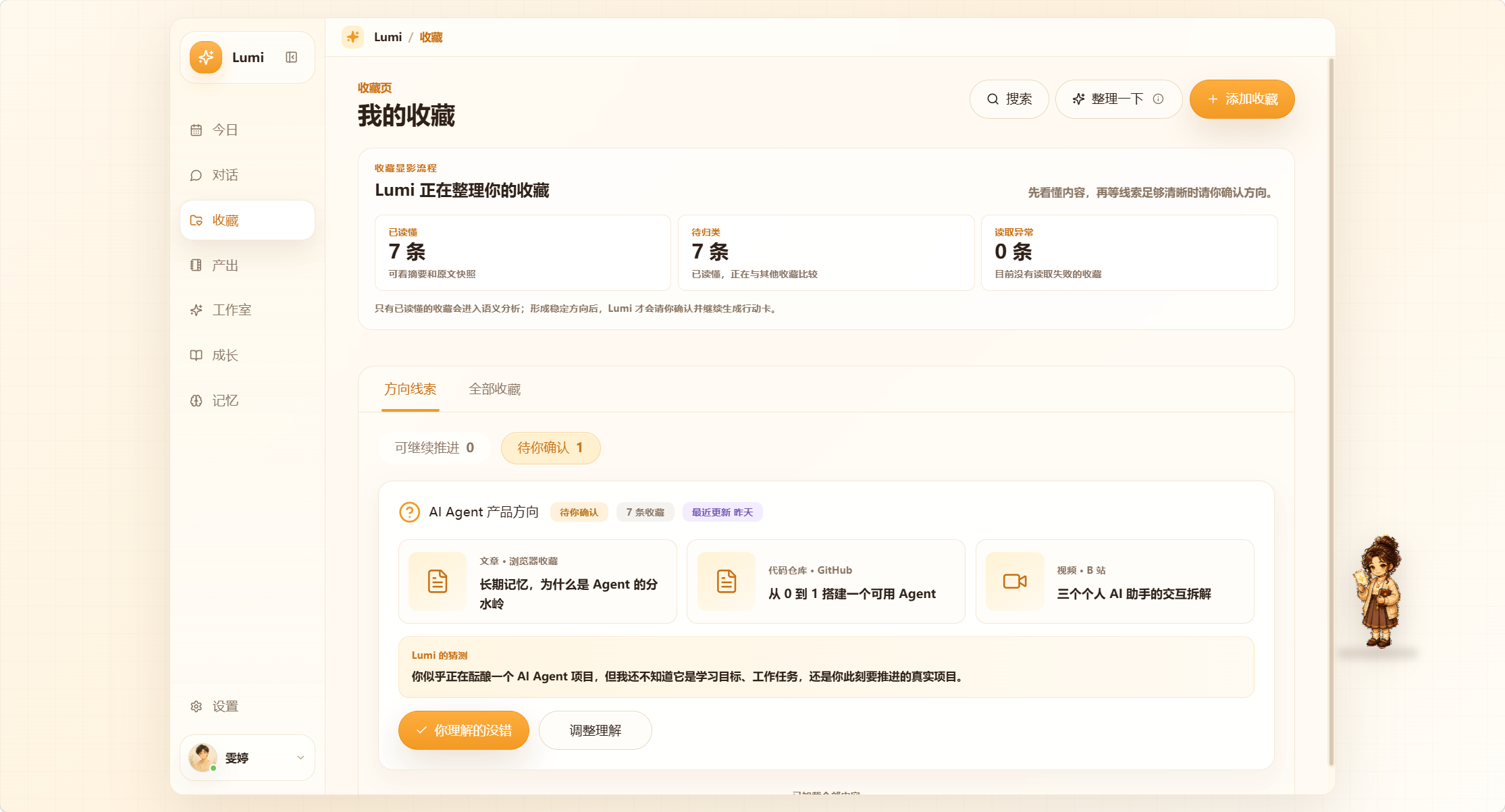Screen dimensions: 1505x812
Task: Open 工作室 from the sidebar
Action: 247,310
